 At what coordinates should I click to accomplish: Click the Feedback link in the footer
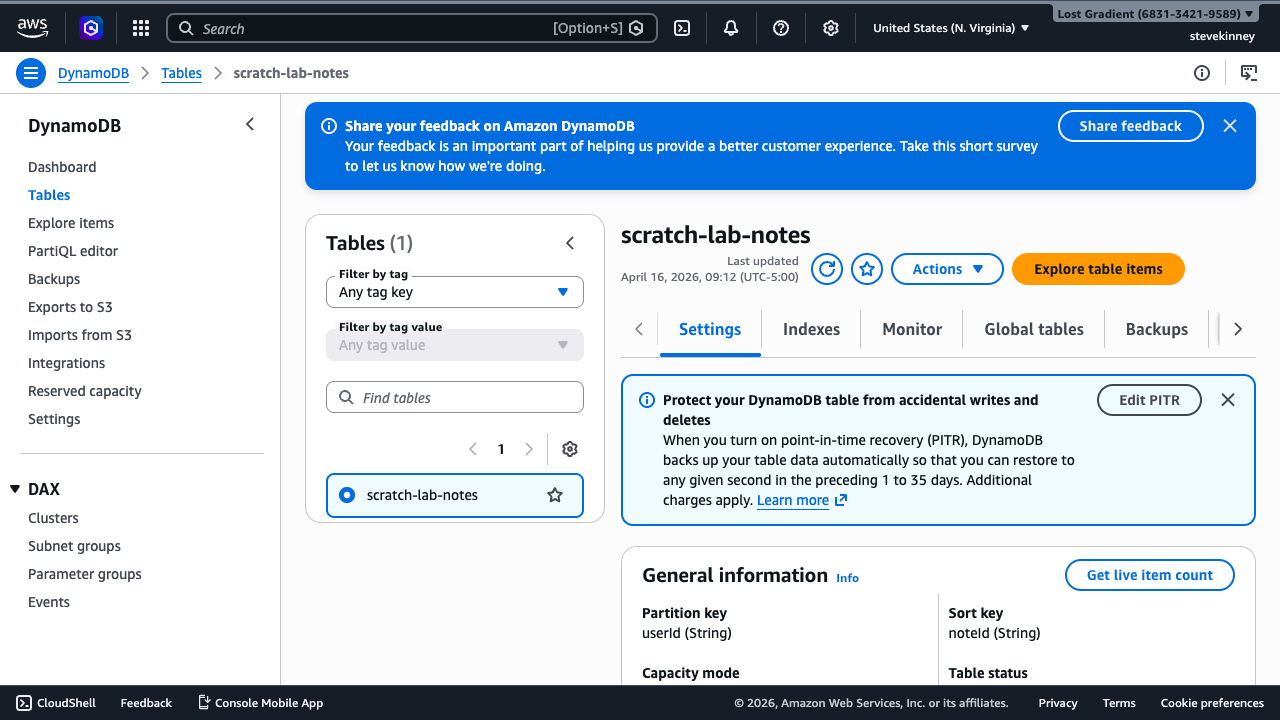[x=146, y=703]
